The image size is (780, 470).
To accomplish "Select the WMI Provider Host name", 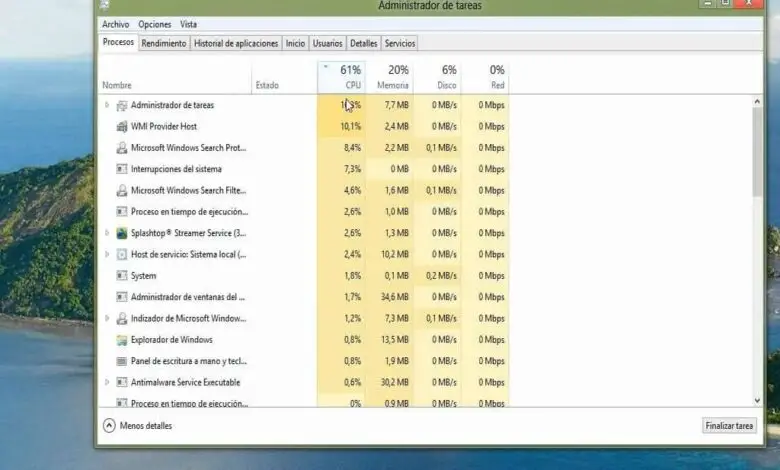I will 164,126.
